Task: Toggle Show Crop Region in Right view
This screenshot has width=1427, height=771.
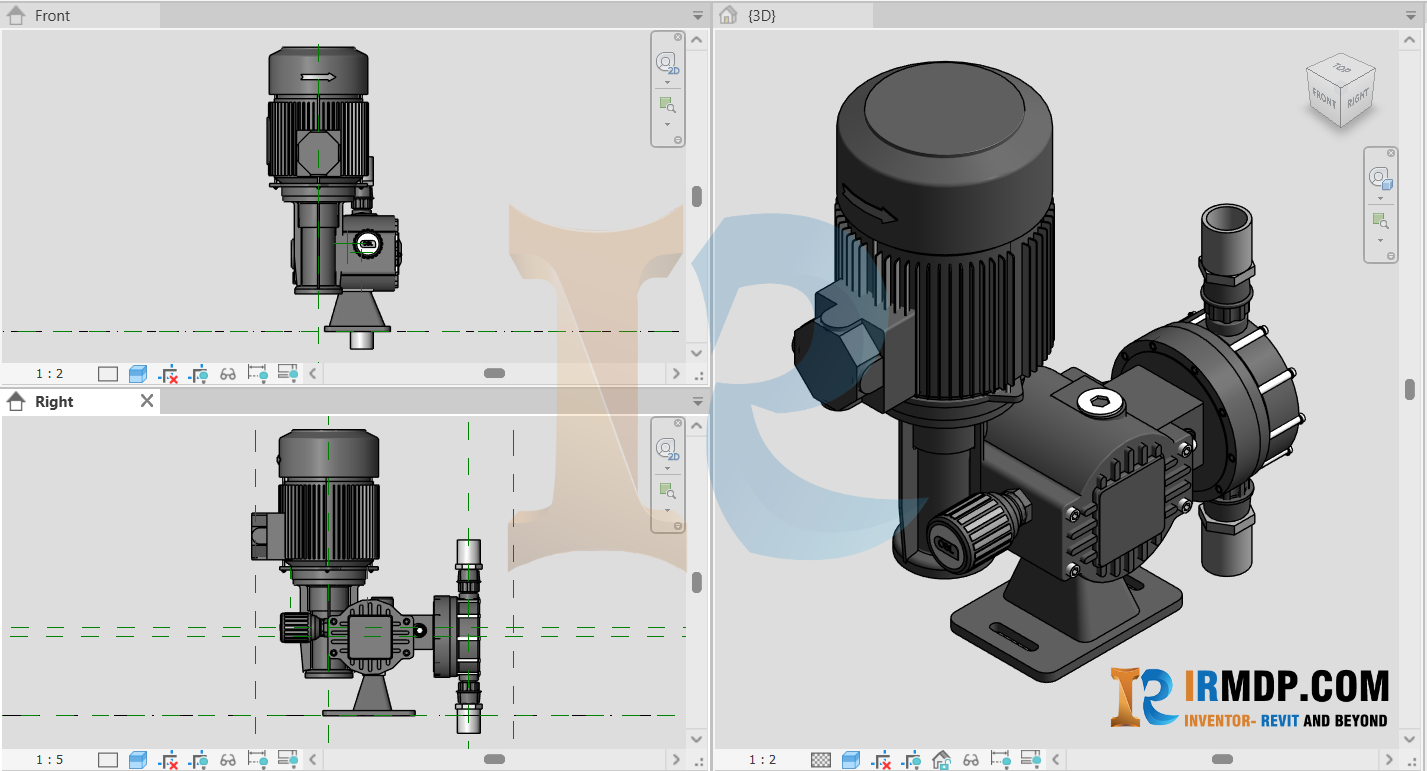Action: click(x=198, y=760)
